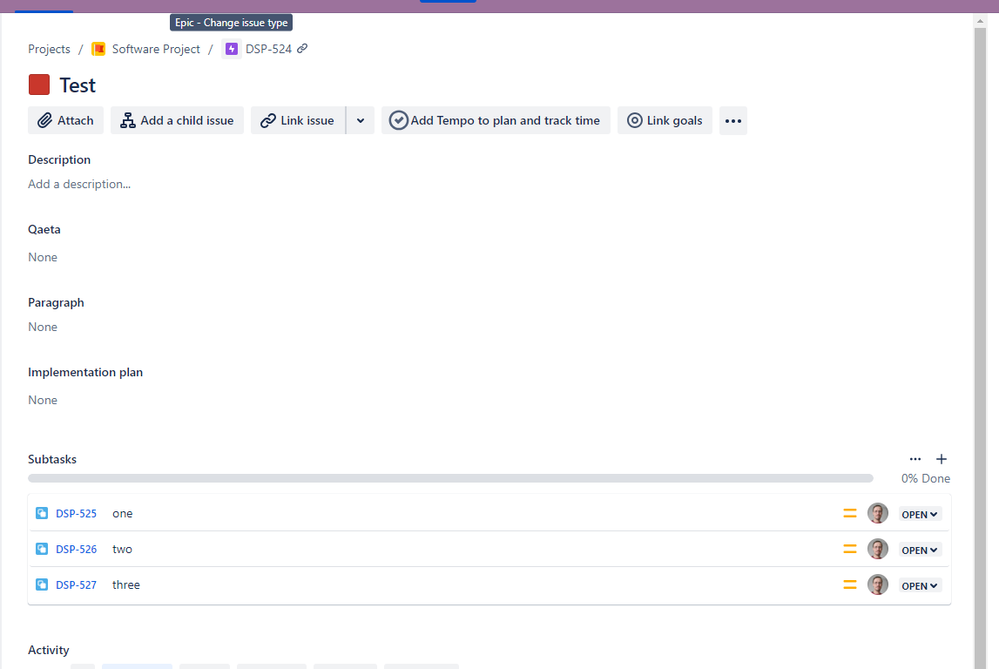Click the copy link icon beside DSP-524
The image size is (999, 669).
tap(302, 48)
